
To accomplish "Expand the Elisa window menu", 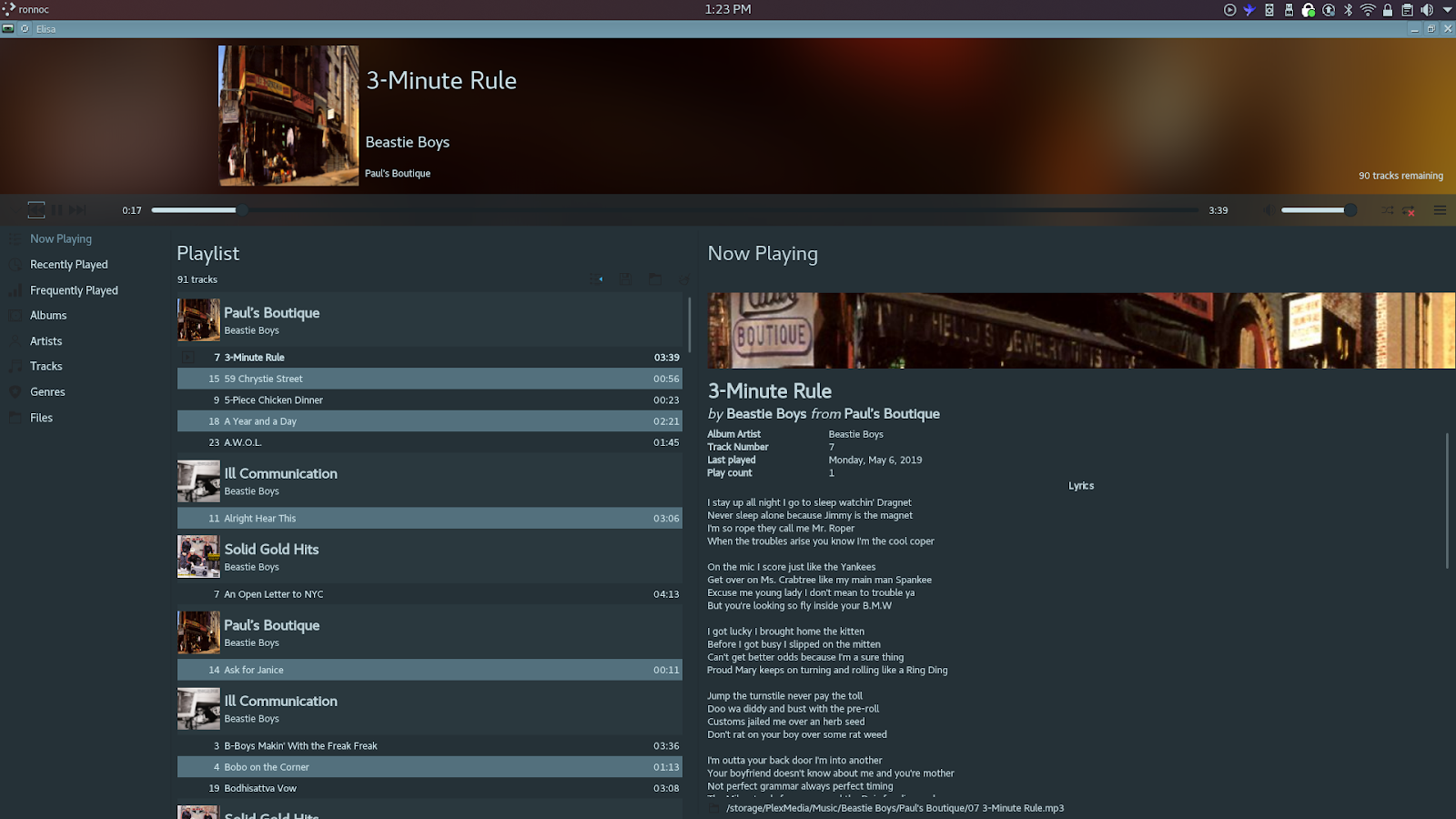I will 8,28.
